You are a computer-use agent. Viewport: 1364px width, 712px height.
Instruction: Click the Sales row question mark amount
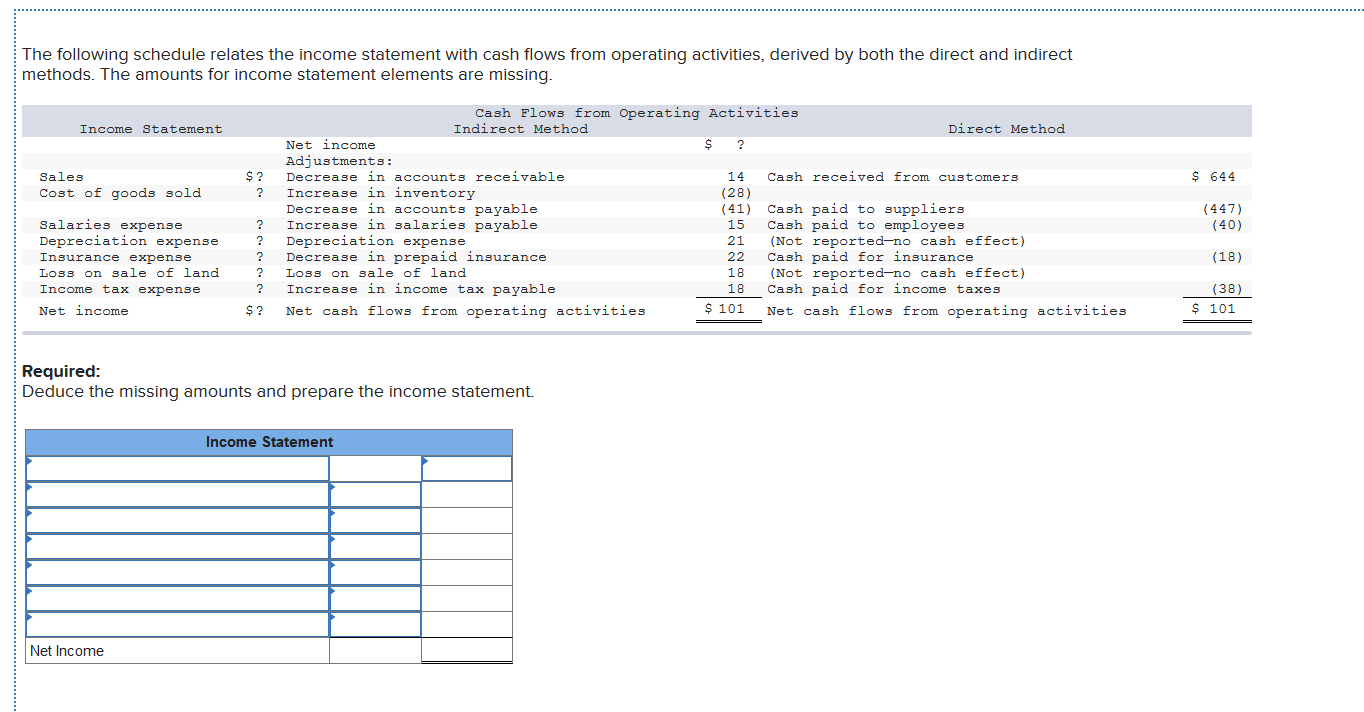coord(255,176)
